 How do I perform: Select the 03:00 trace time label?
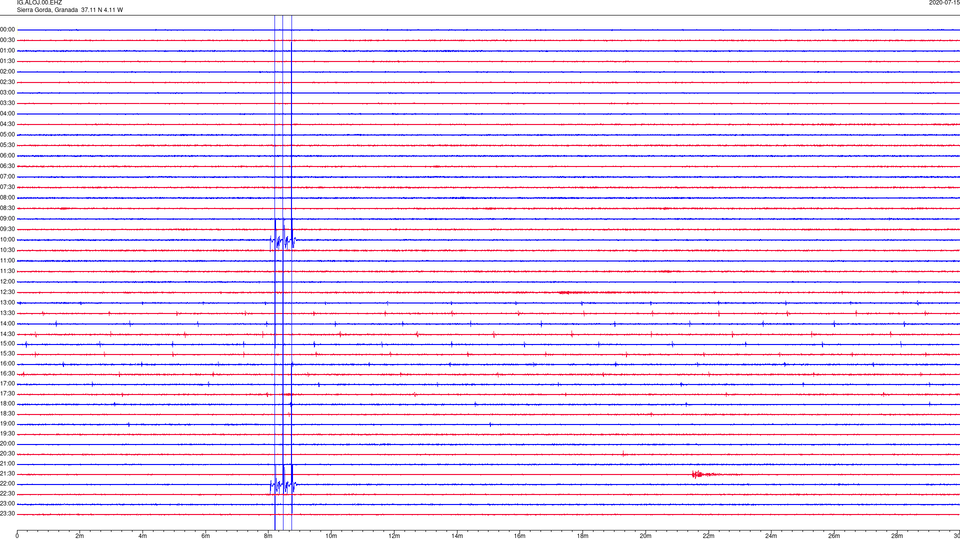pos(8,92)
